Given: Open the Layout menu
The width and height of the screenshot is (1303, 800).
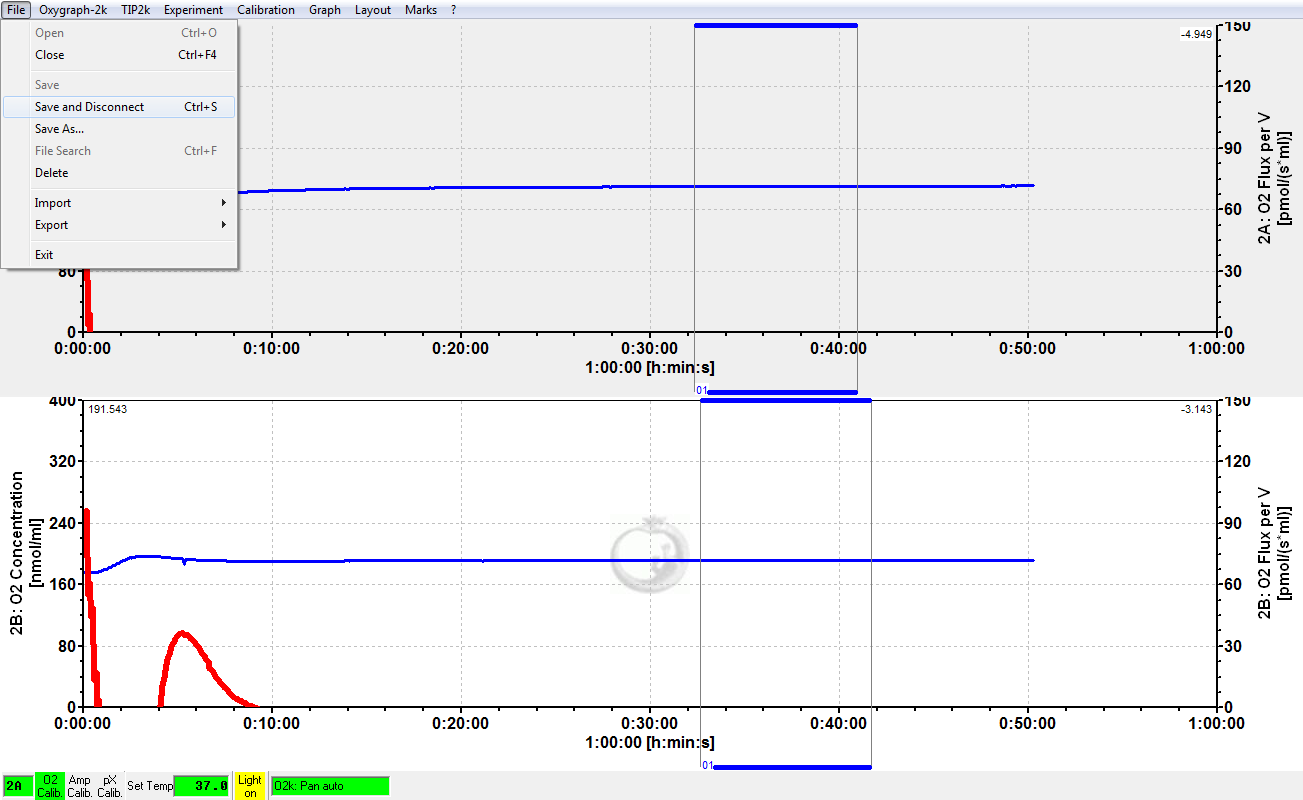Looking at the screenshot, I should point(373,10).
